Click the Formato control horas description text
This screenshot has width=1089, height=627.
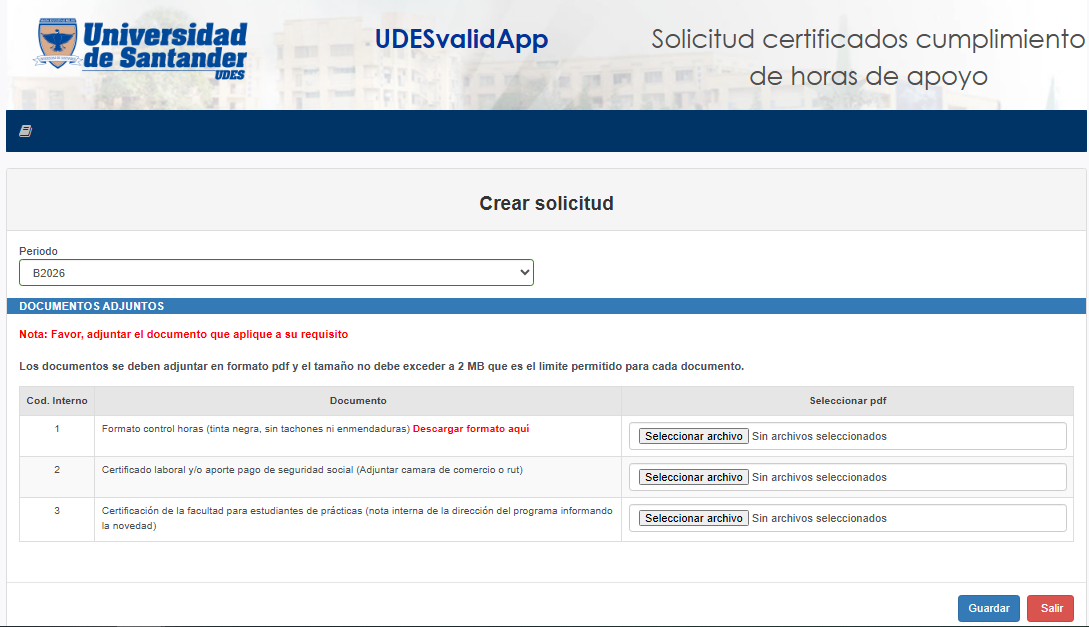[x=256, y=429]
